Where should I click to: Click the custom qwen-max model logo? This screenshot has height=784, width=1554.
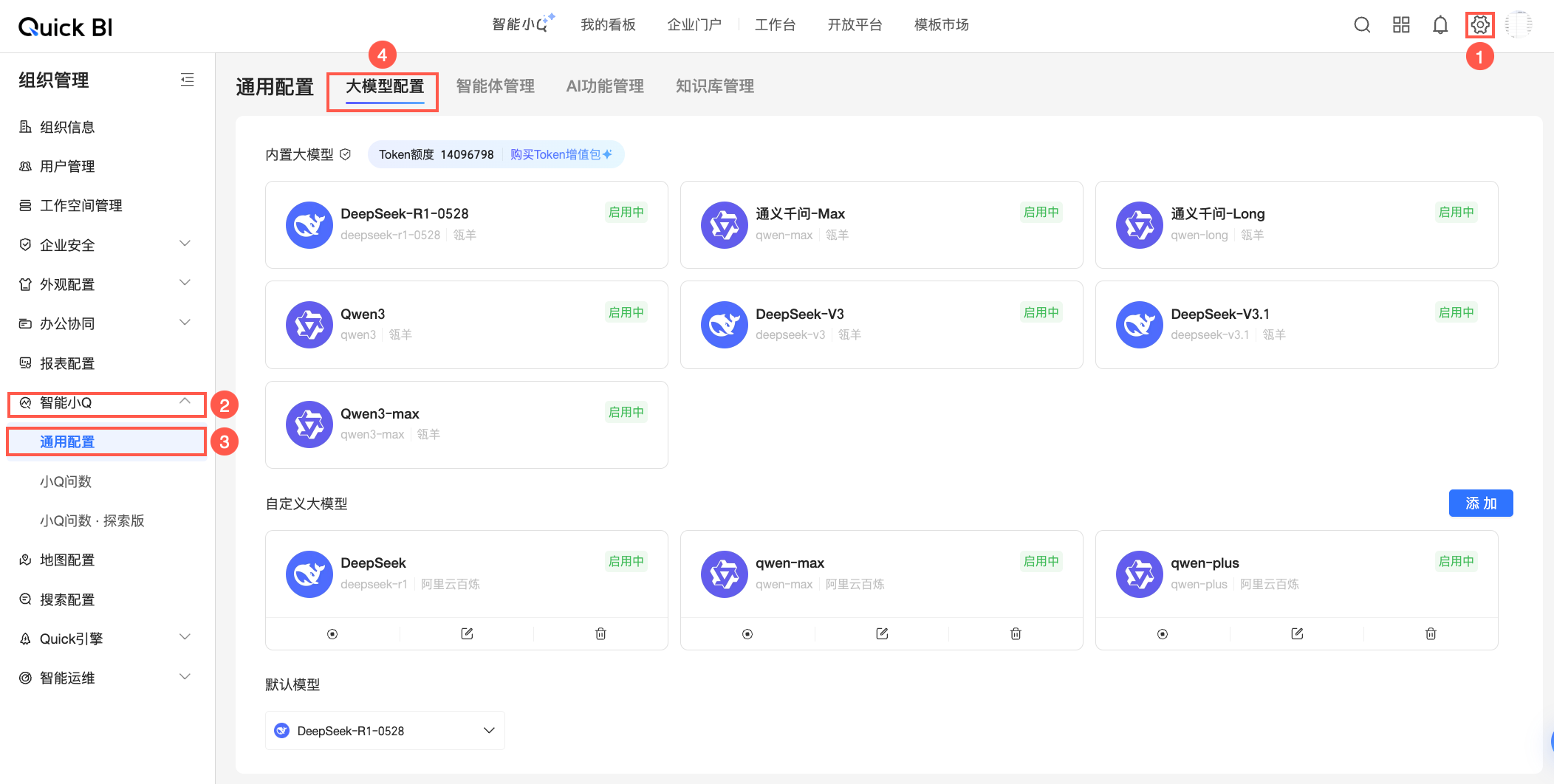pos(724,574)
